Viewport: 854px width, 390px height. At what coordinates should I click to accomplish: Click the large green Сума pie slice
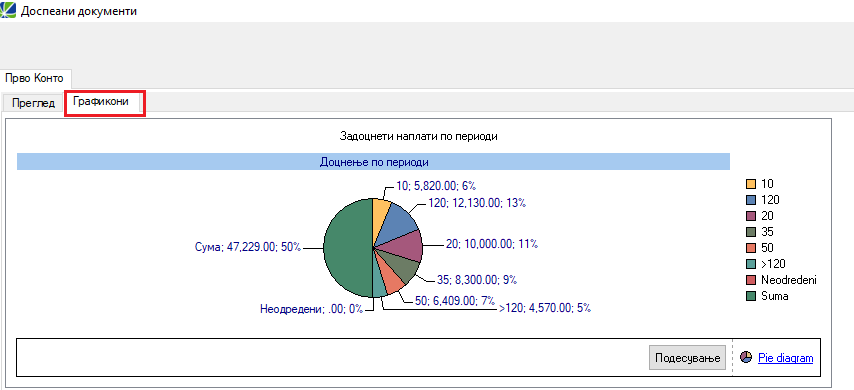(x=346, y=249)
